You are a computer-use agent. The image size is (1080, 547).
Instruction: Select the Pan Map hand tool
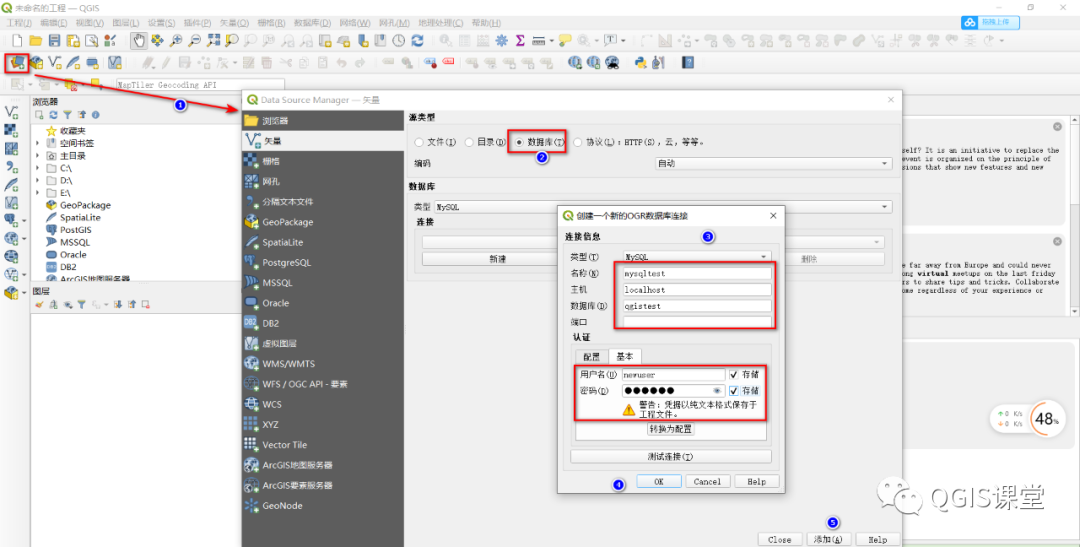139,41
